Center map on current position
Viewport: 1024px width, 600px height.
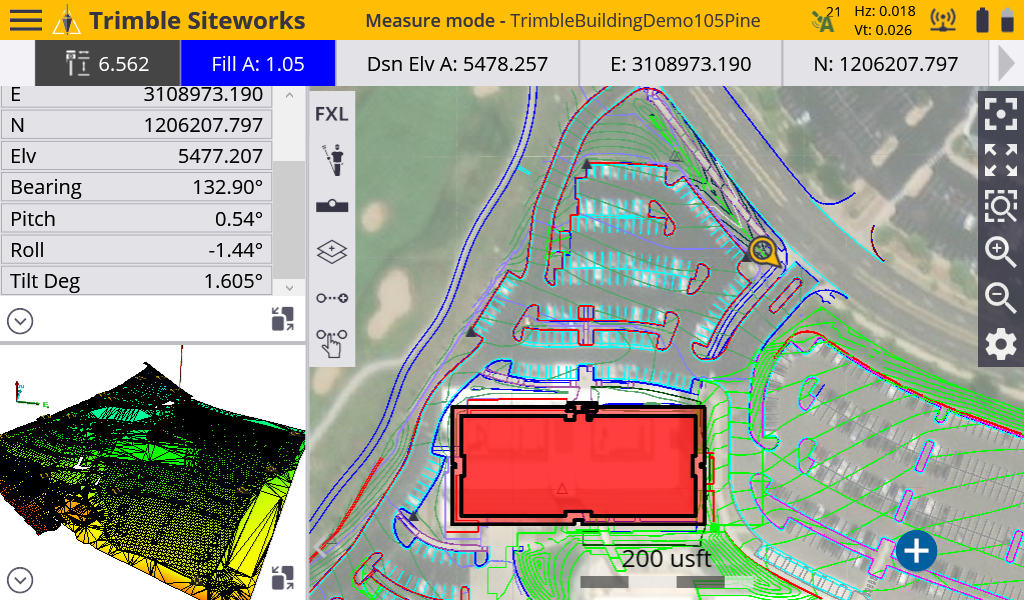click(x=1000, y=114)
